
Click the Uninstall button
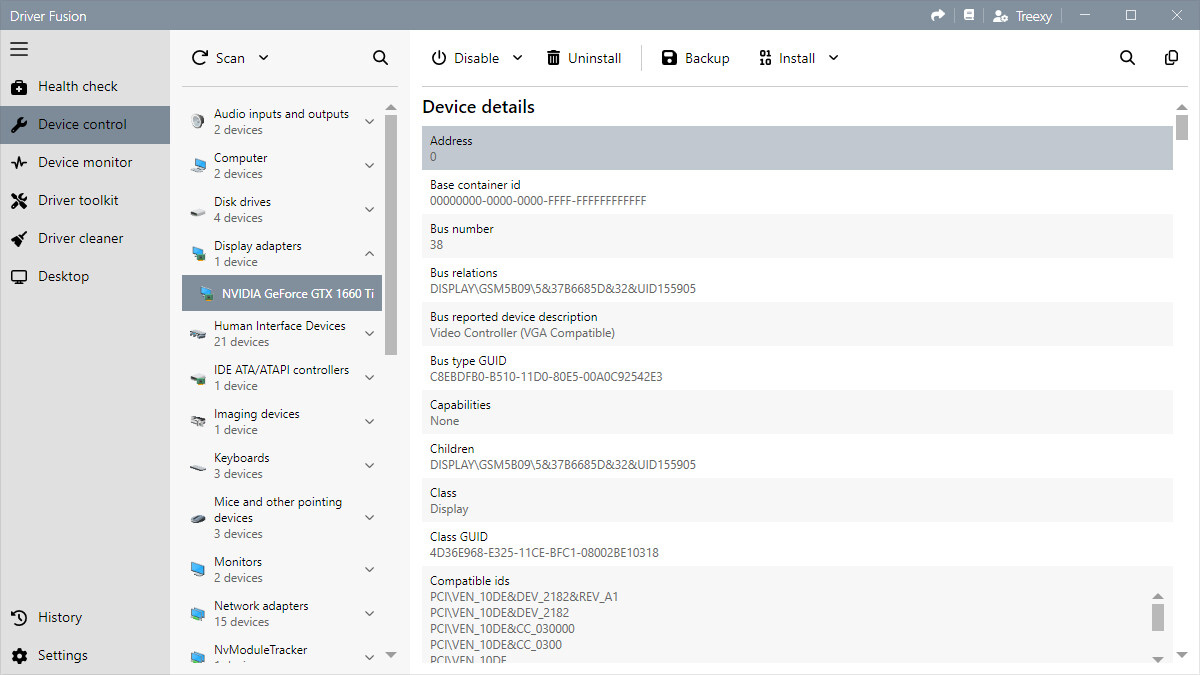584,58
